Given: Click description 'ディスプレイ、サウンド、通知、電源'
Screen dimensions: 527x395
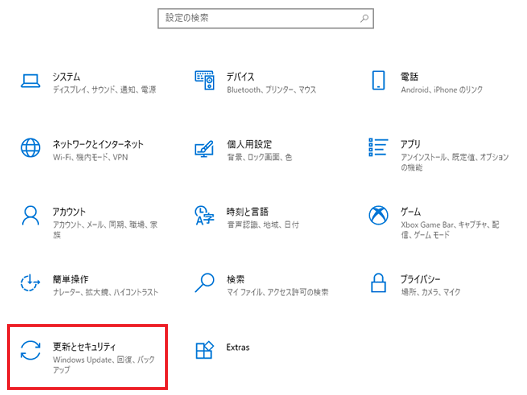Looking at the screenshot, I should [104, 89].
